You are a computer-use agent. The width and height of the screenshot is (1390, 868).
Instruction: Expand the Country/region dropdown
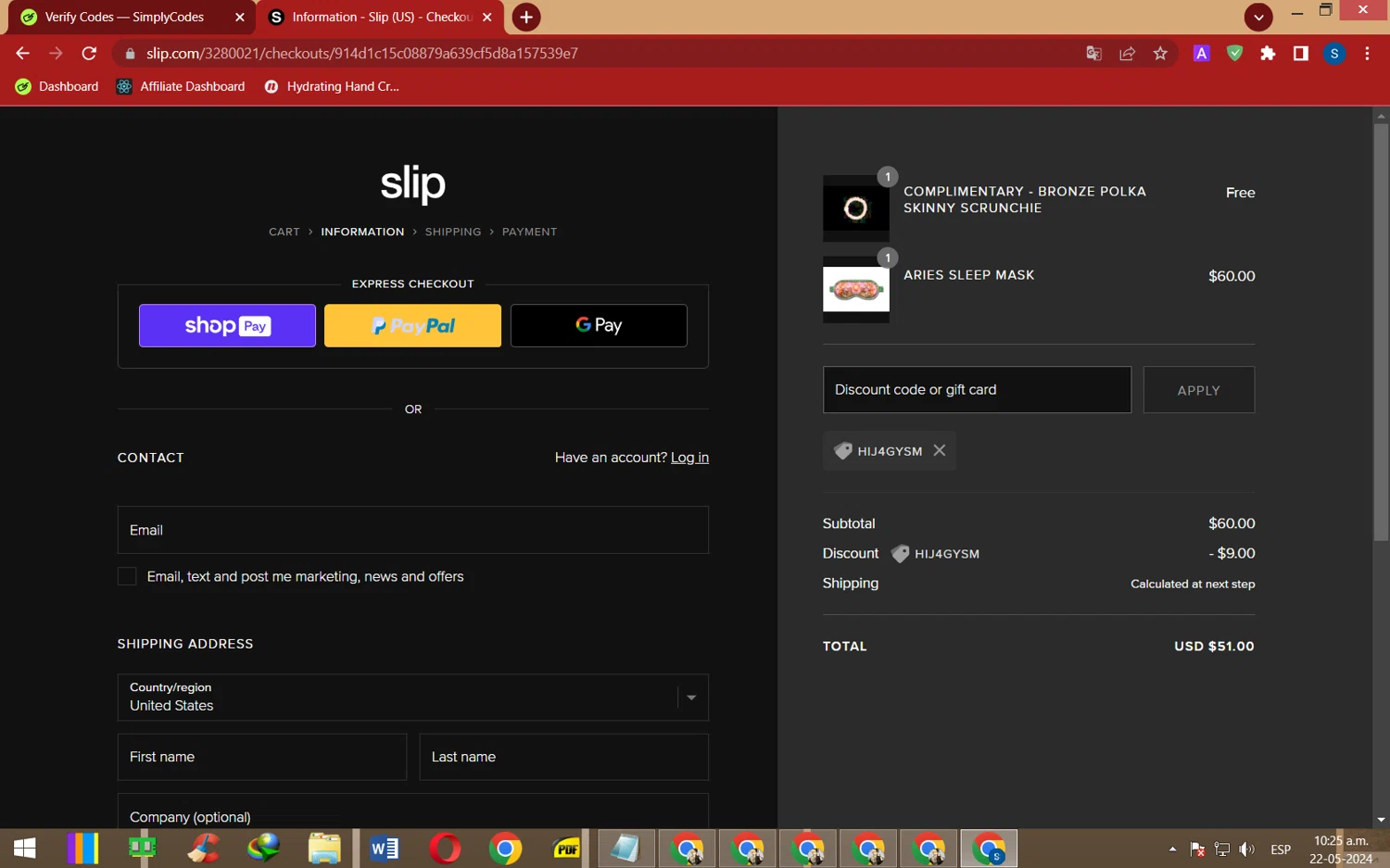click(x=413, y=698)
